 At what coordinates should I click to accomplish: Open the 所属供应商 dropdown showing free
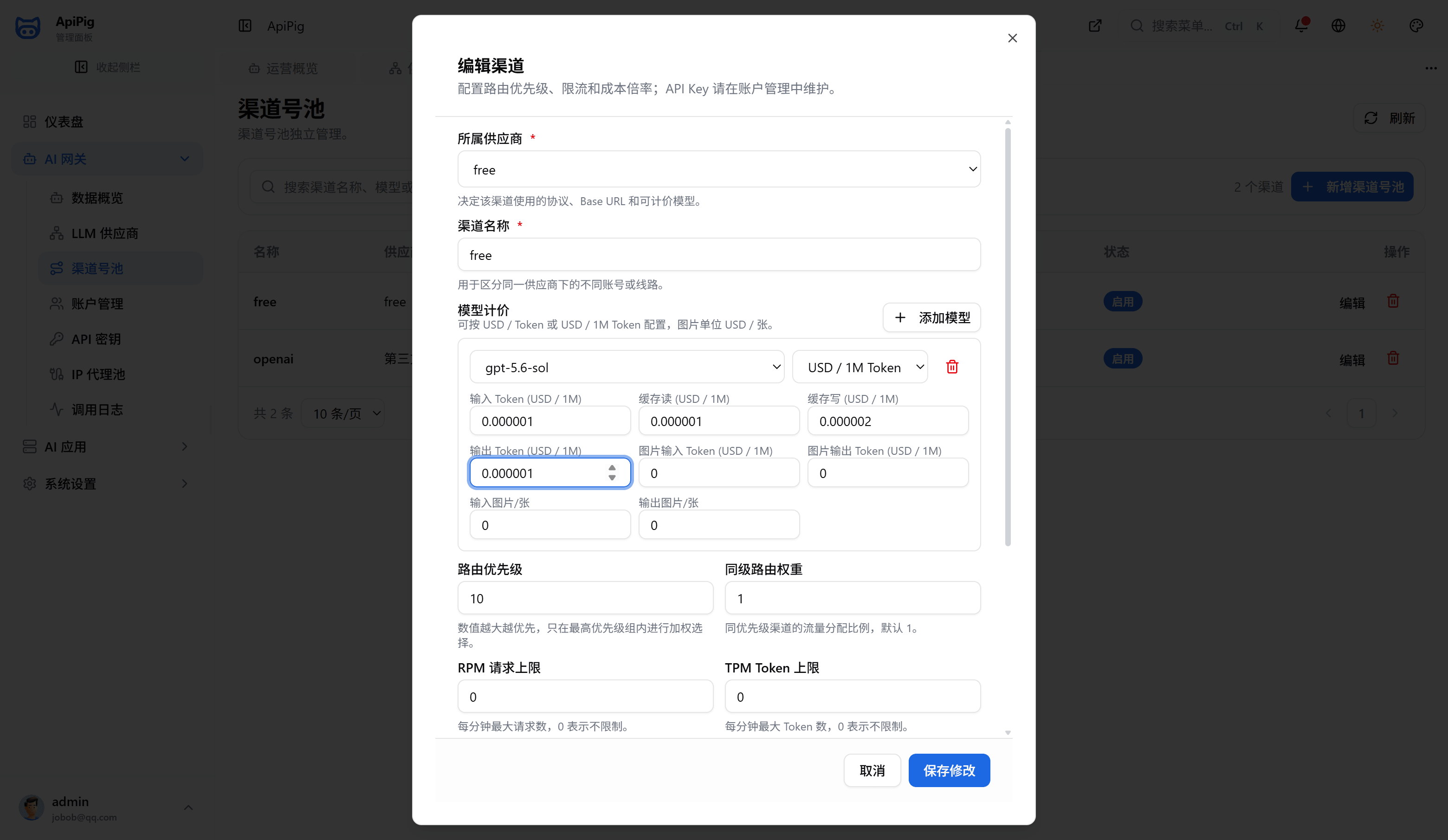click(719, 169)
